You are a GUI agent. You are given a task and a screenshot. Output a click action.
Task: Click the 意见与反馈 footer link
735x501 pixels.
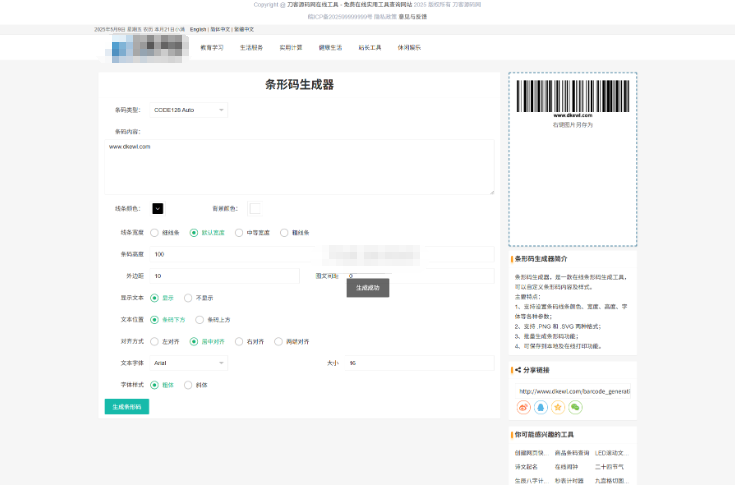click(413, 16)
